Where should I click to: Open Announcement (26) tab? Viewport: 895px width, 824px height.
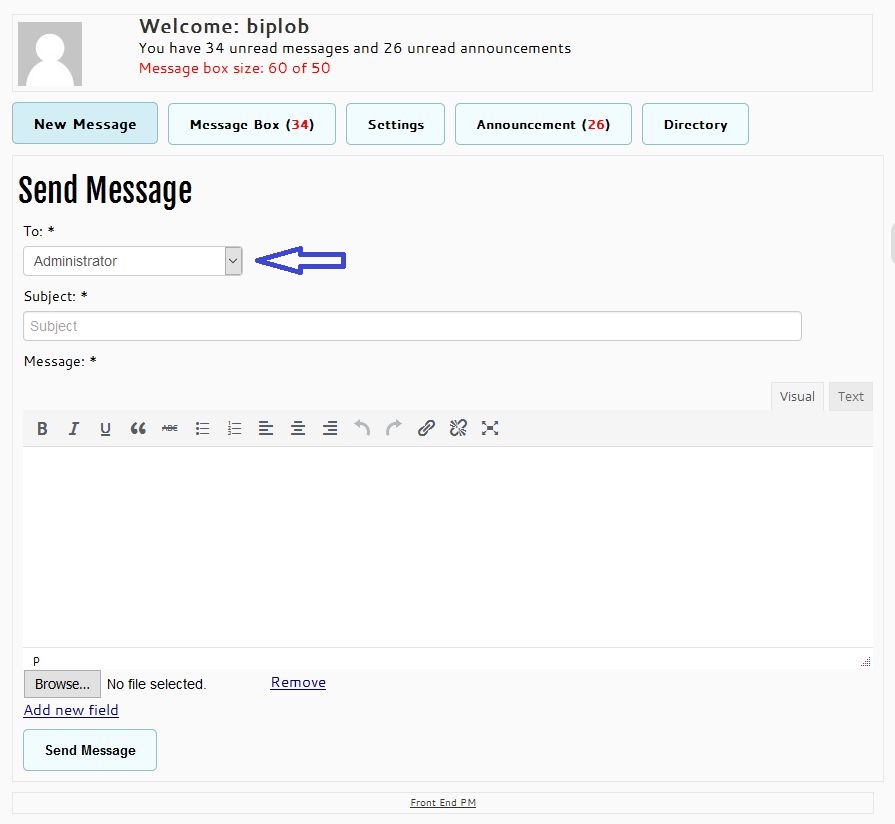(x=543, y=124)
